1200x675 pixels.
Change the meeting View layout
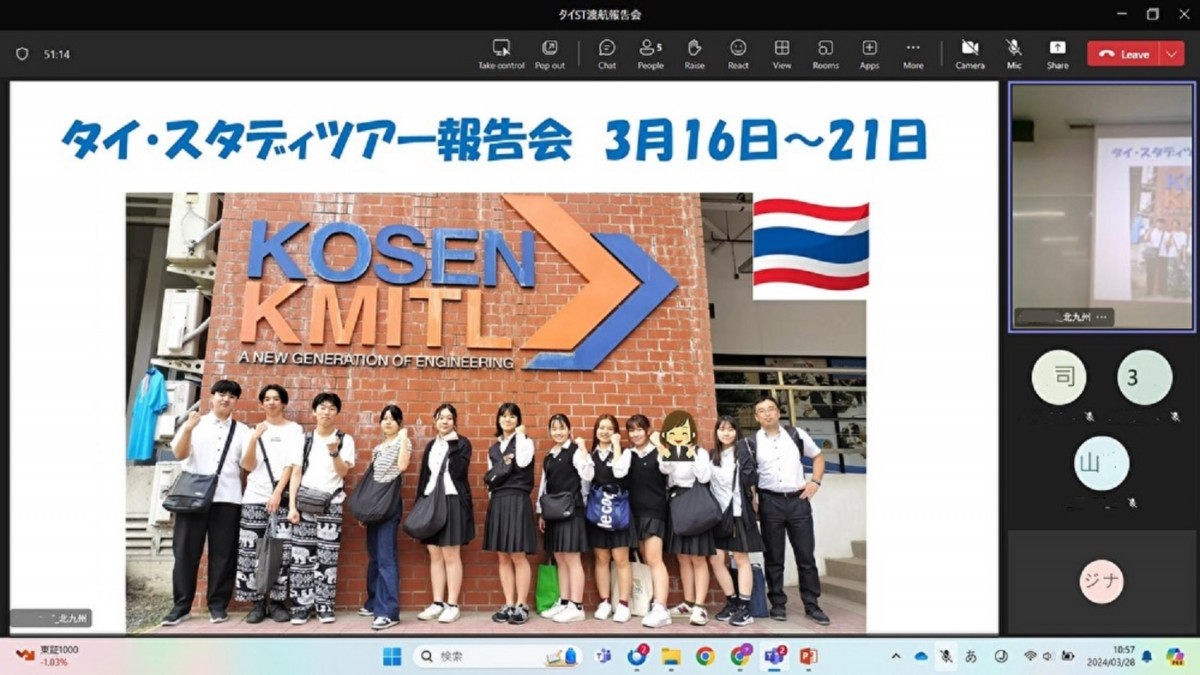pyautogui.click(x=782, y=54)
